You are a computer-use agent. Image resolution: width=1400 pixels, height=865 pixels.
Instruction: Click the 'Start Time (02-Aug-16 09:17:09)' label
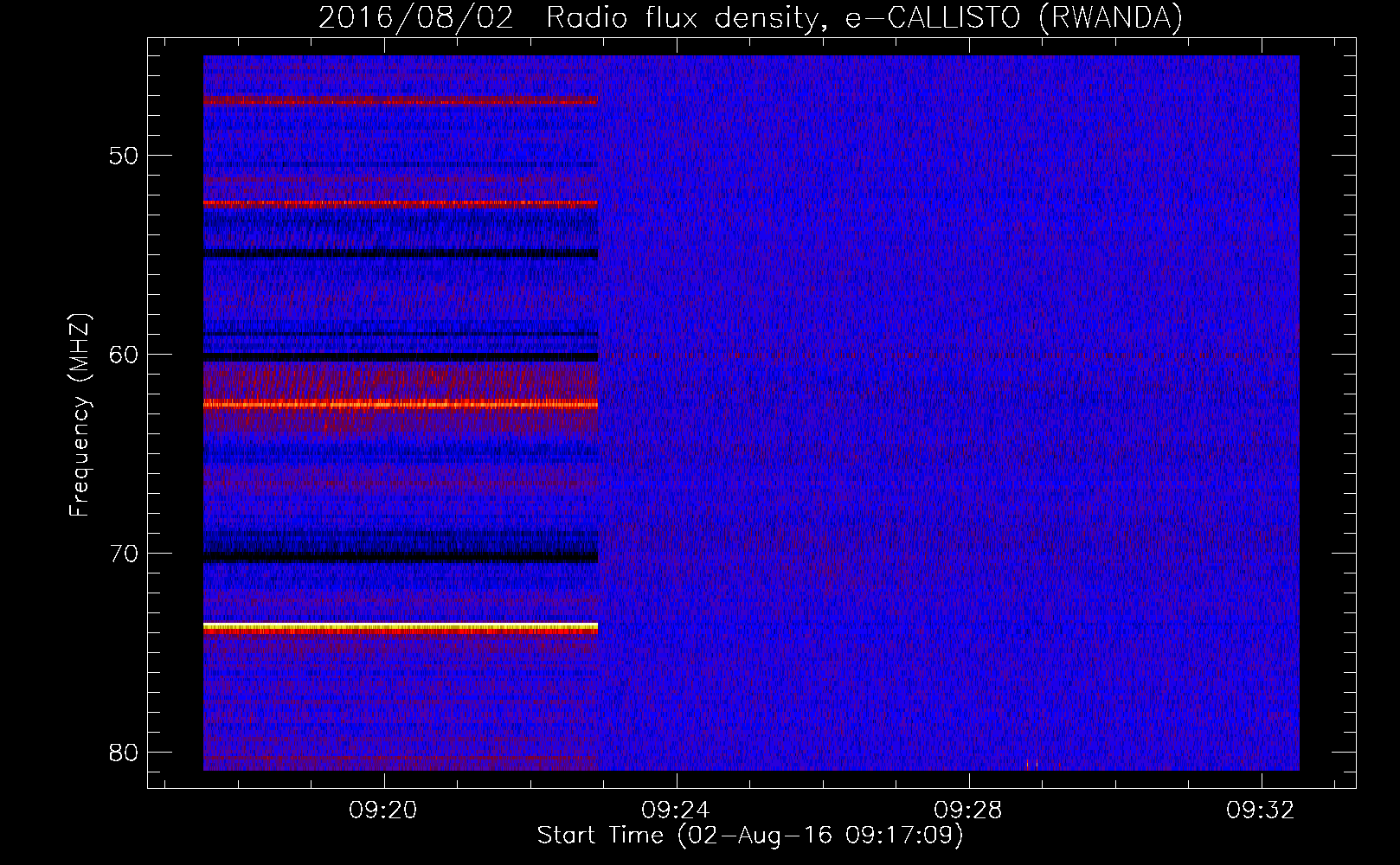point(750,836)
